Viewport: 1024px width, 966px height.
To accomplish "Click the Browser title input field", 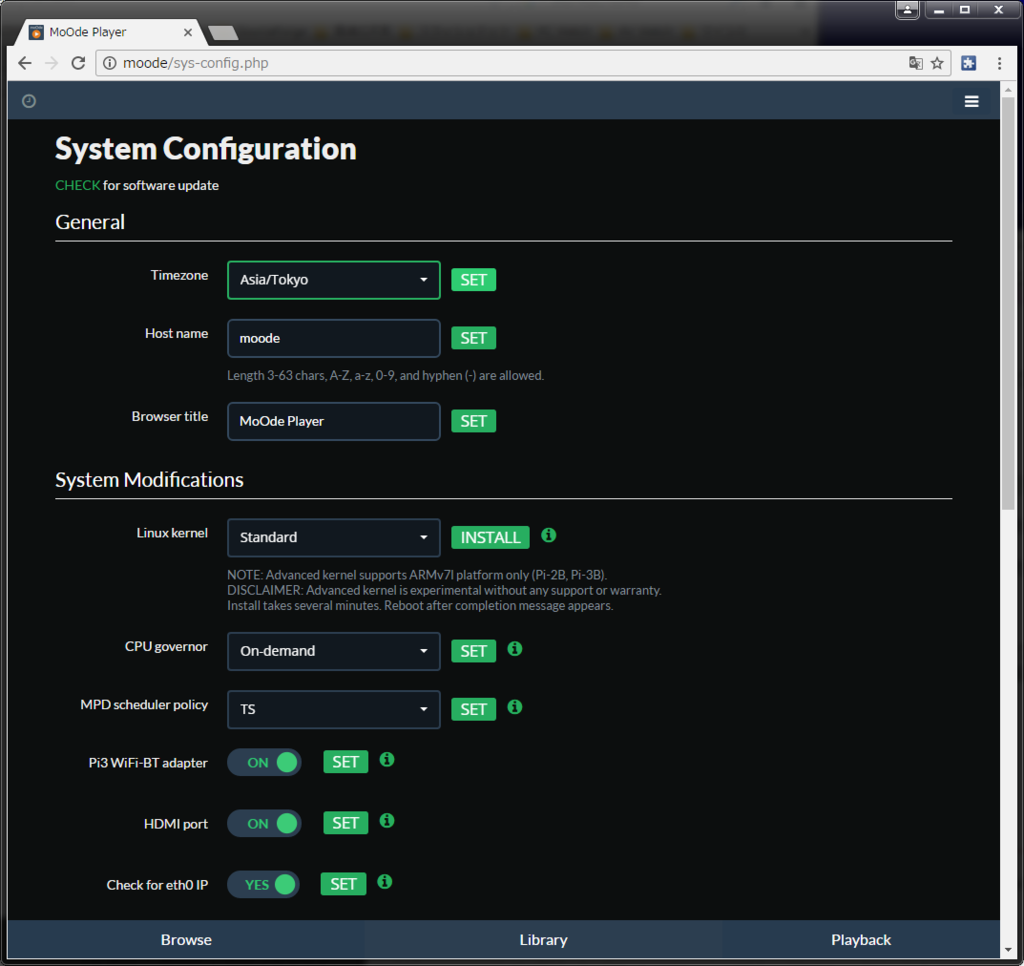I will click(334, 421).
